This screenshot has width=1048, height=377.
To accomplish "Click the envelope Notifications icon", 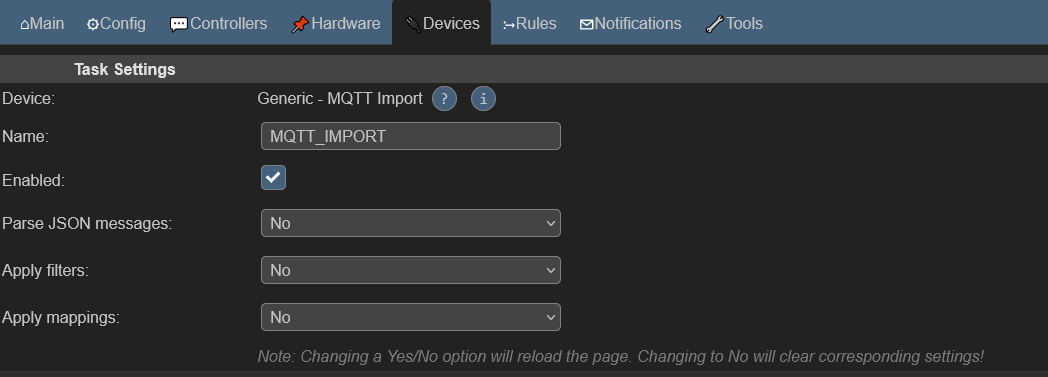I will click(586, 25).
